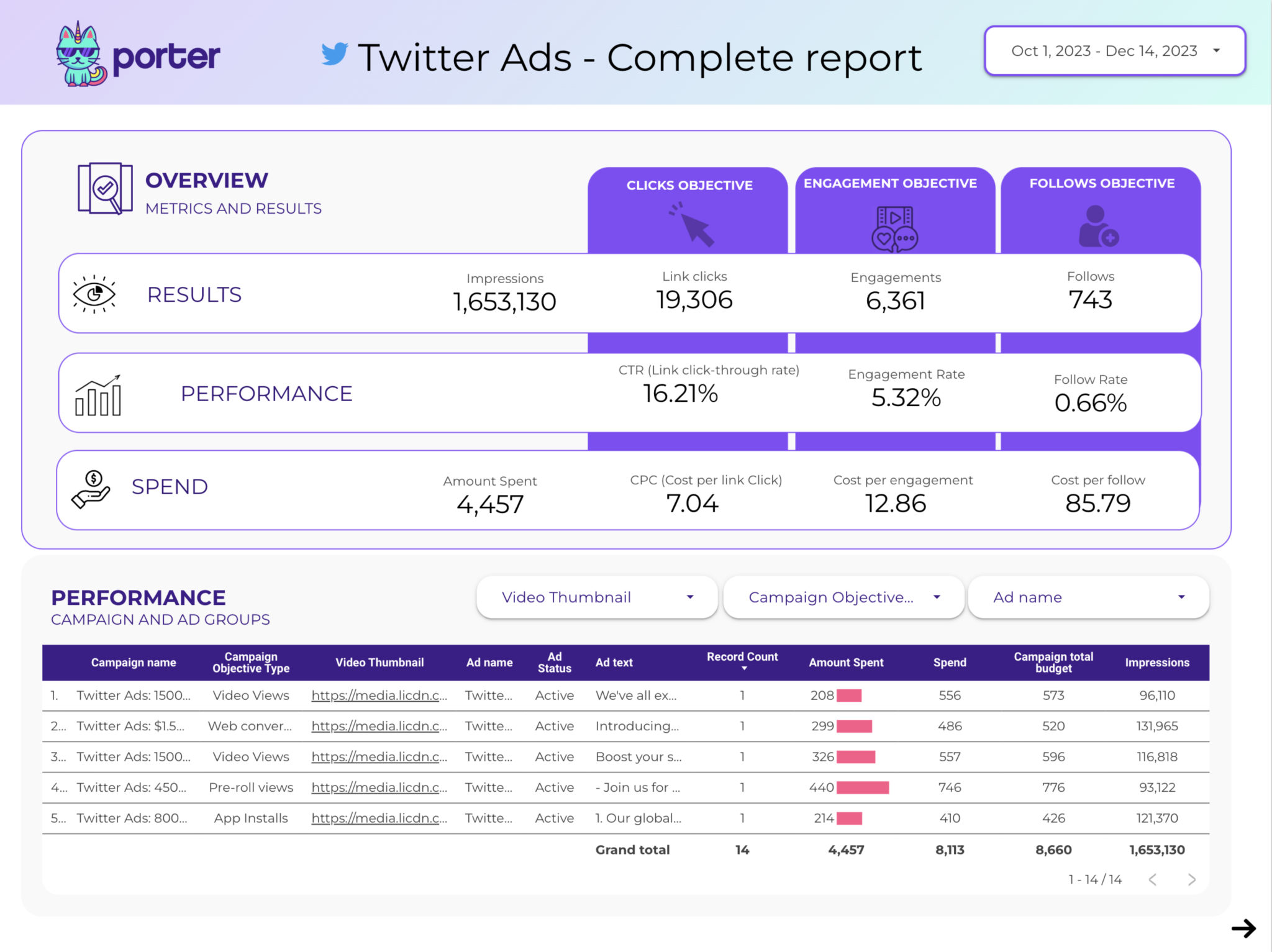The image size is (1272, 952).
Task: Select the Active status on the App Installs row
Action: [554, 818]
